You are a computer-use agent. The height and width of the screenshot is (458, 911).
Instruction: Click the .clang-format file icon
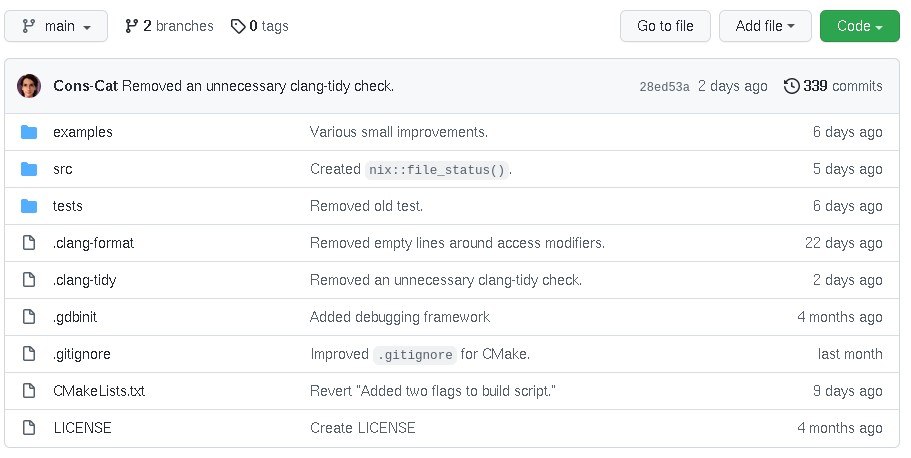point(29,243)
